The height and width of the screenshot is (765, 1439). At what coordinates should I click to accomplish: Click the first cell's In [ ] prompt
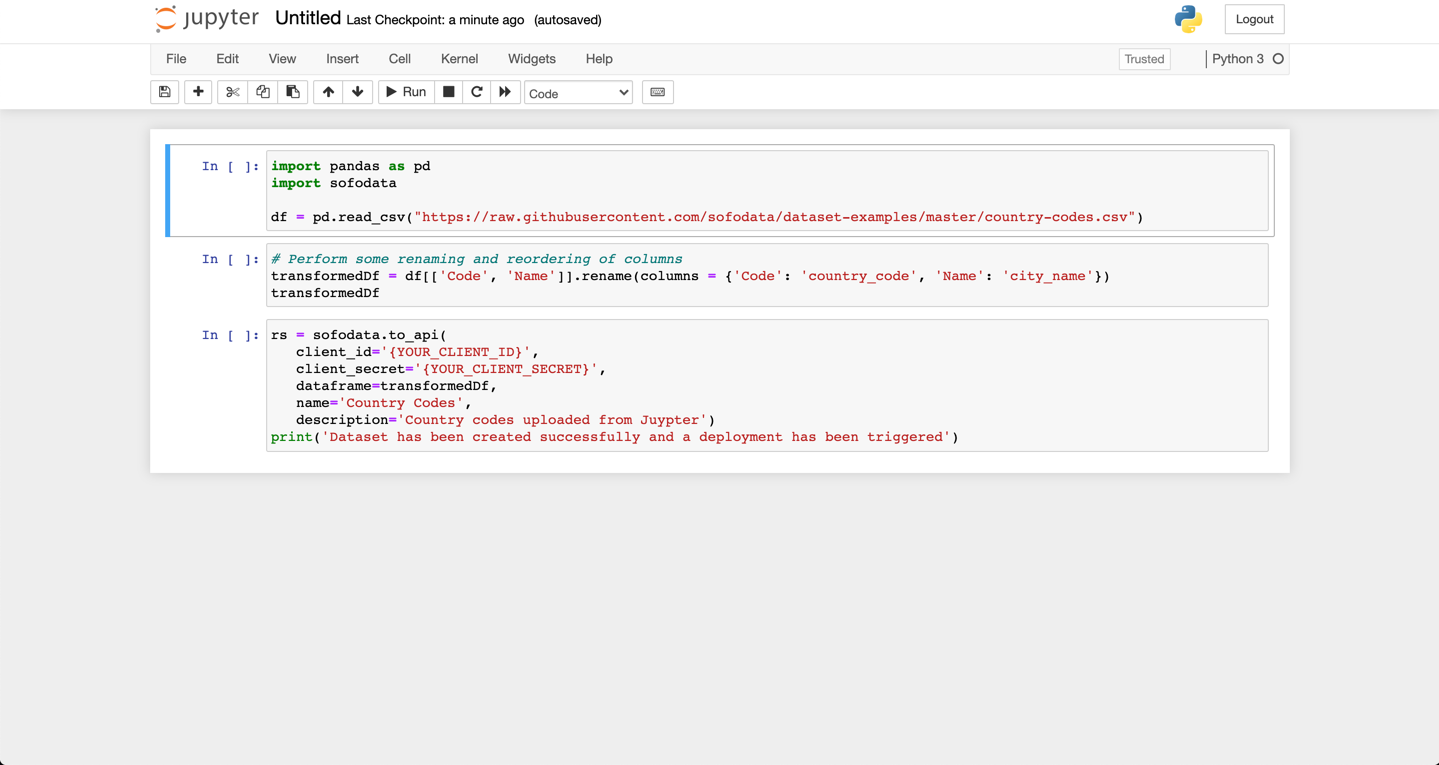230,166
